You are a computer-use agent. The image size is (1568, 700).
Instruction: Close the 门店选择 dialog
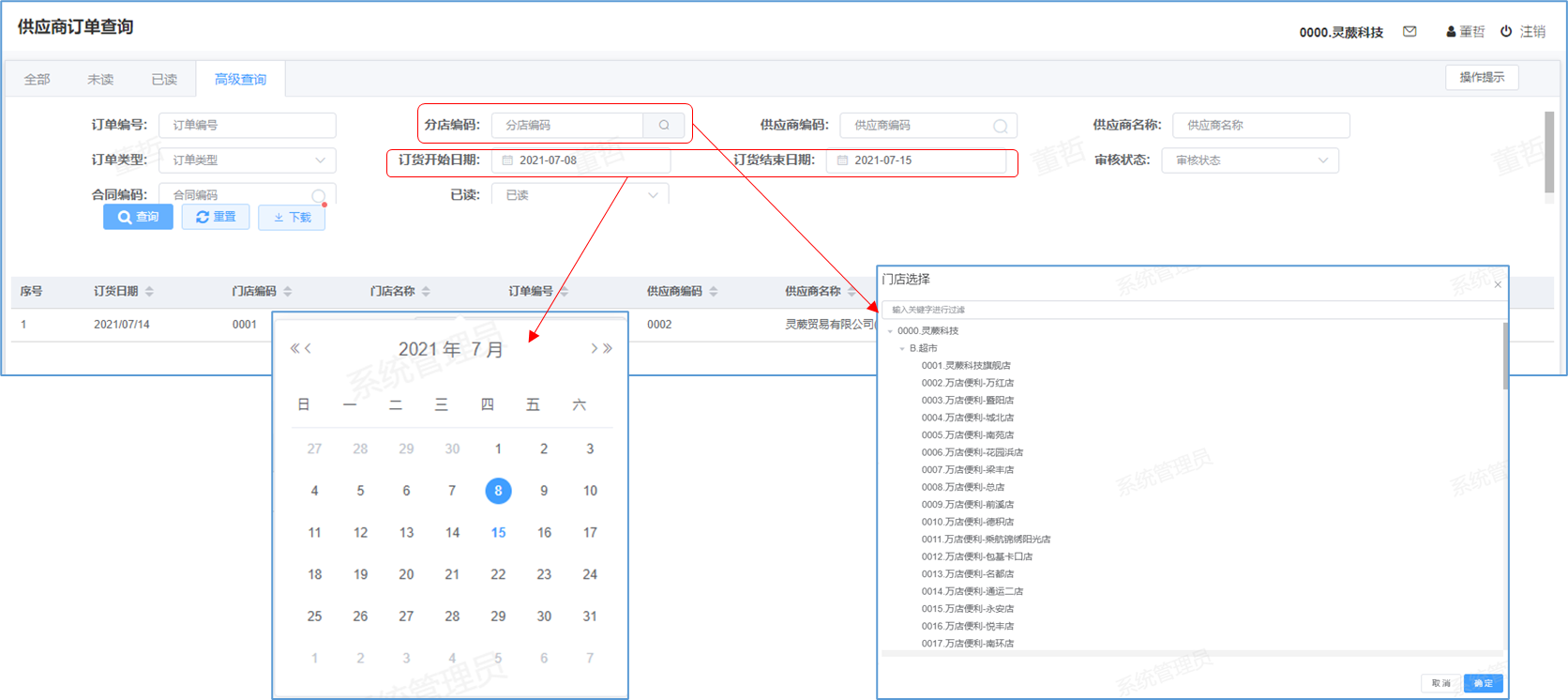click(1498, 284)
